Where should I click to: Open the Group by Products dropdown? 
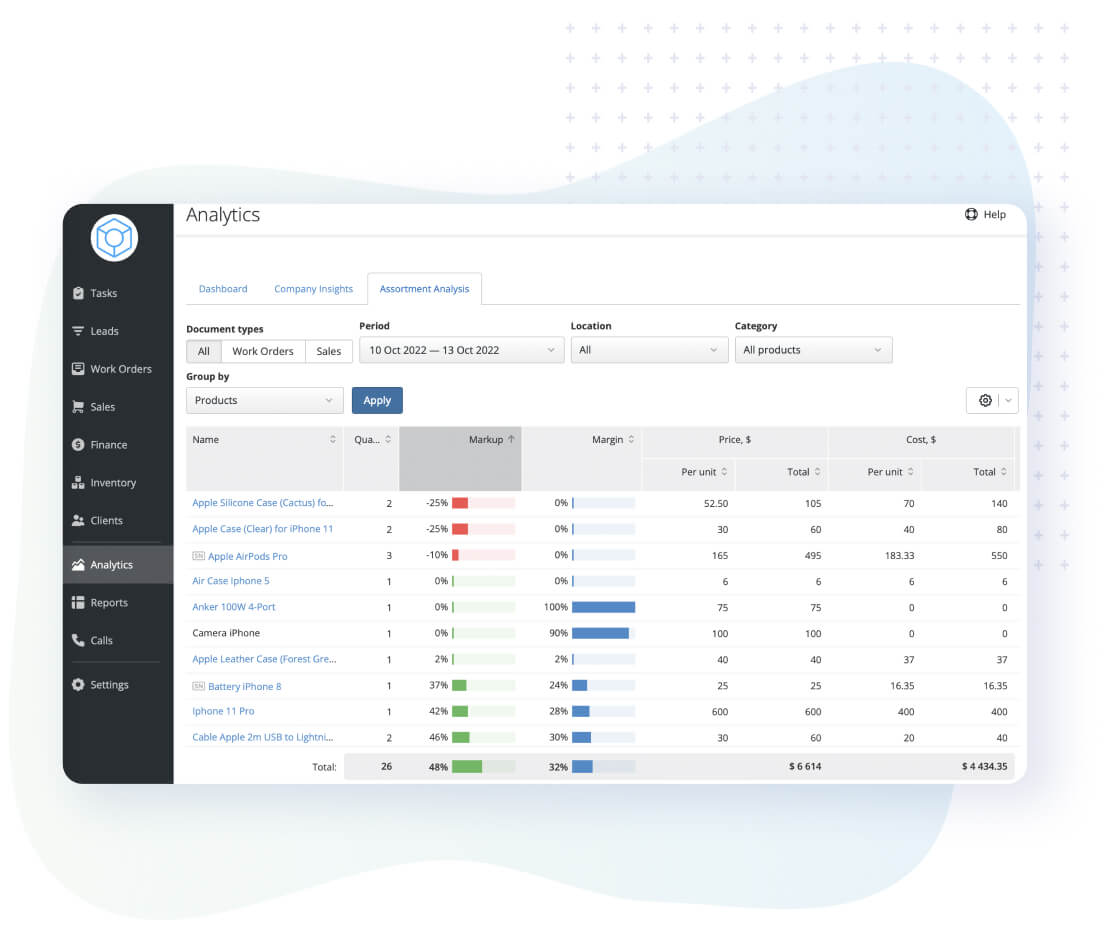(264, 400)
